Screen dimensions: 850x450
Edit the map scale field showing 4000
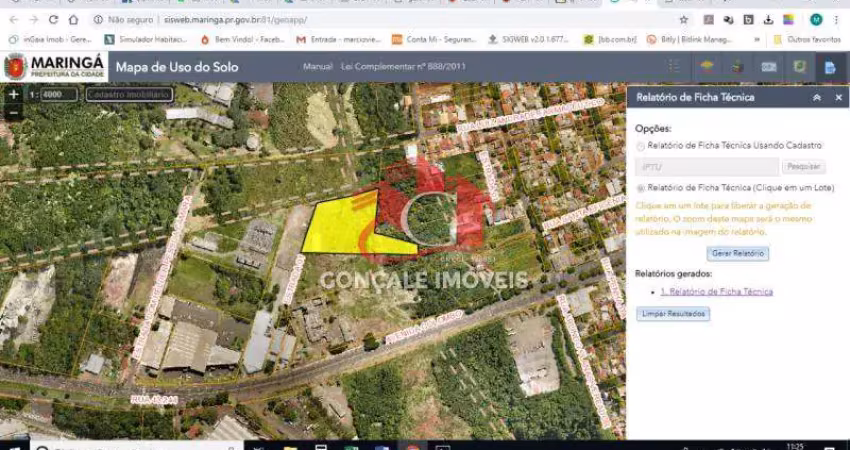pyautogui.click(x=59, y=94)
